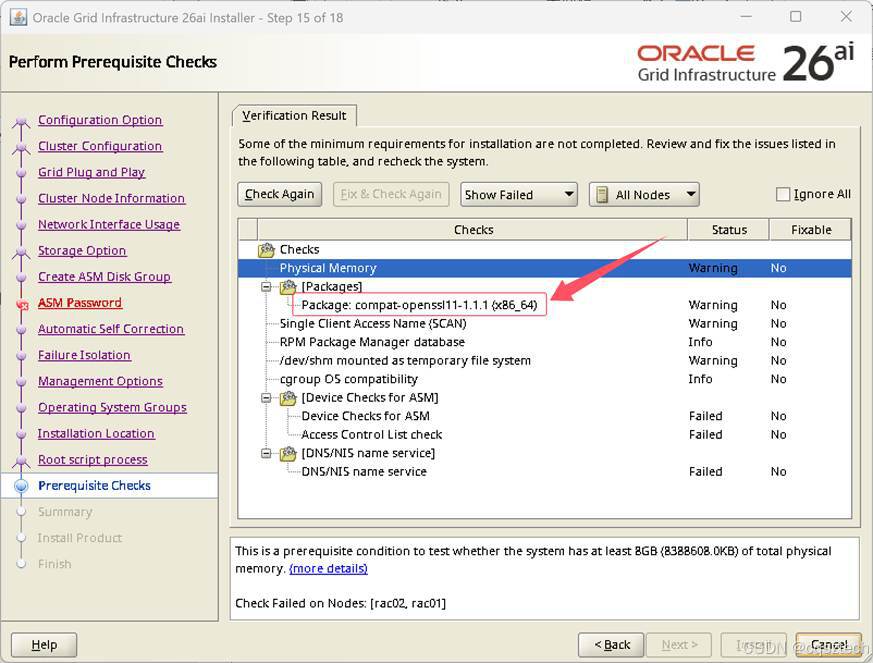Collapse the [Device Checks for ASM] node
The image size is (873, 663).
[266, 398]
